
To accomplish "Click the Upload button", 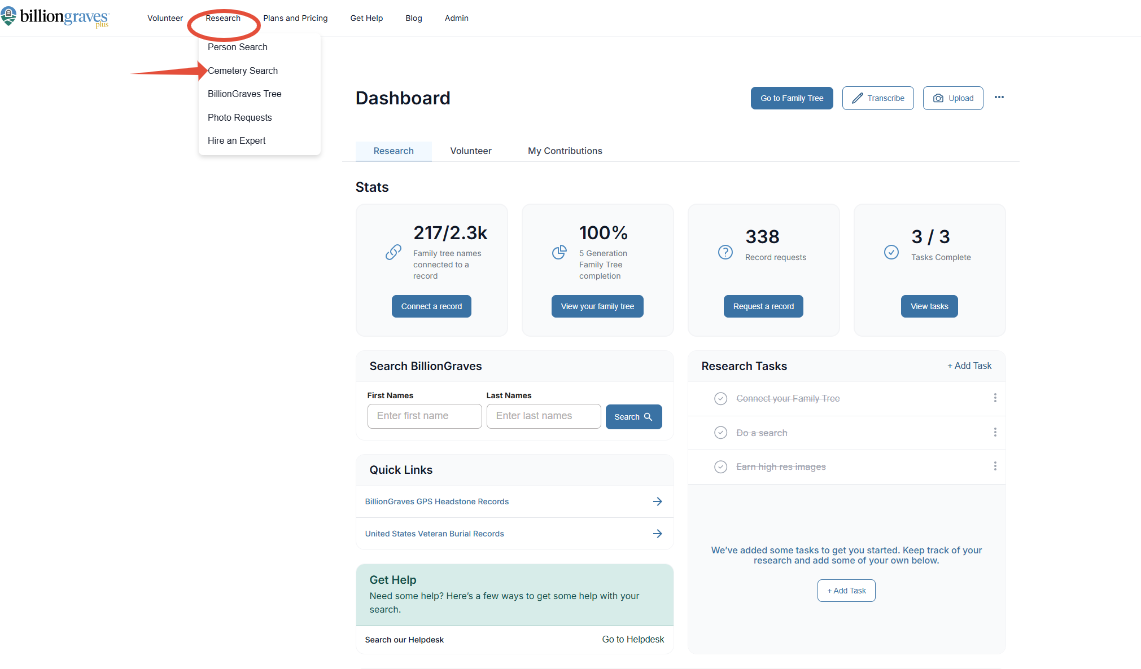I will pyautogui.click(x=953, y=98).
